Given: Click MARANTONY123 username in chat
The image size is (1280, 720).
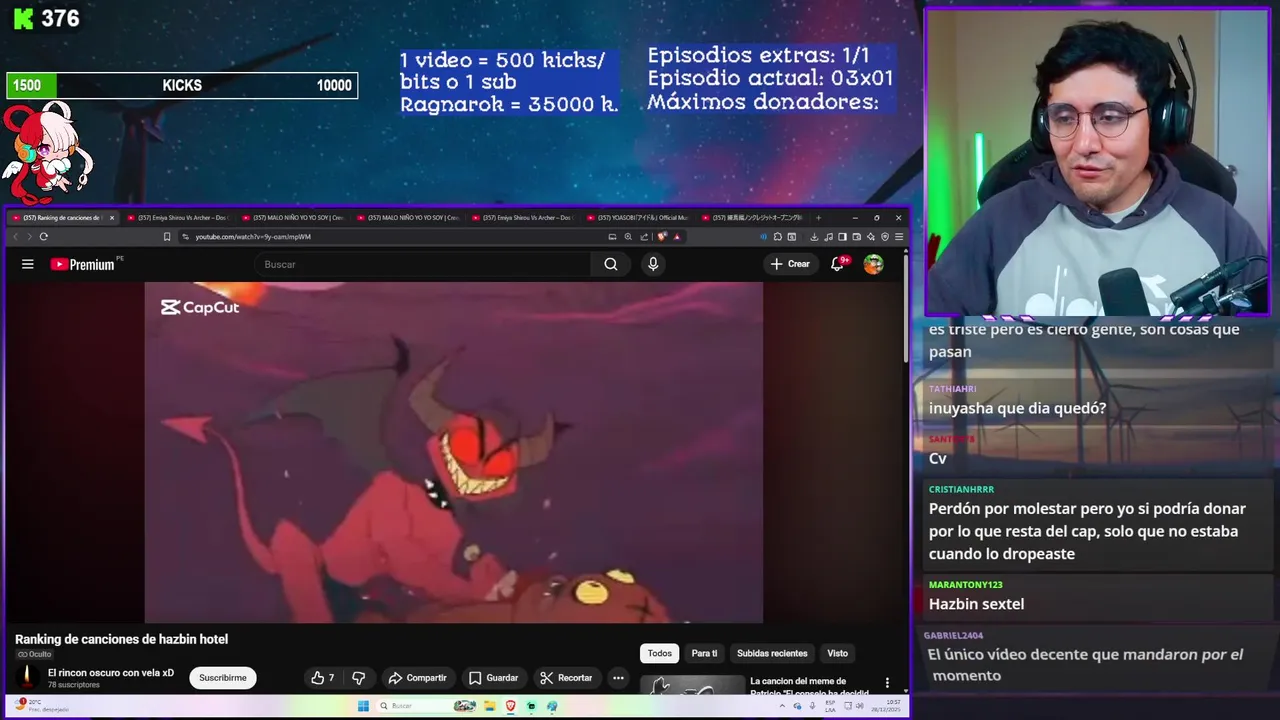Looking at the screenshot, I should point(965,584).
